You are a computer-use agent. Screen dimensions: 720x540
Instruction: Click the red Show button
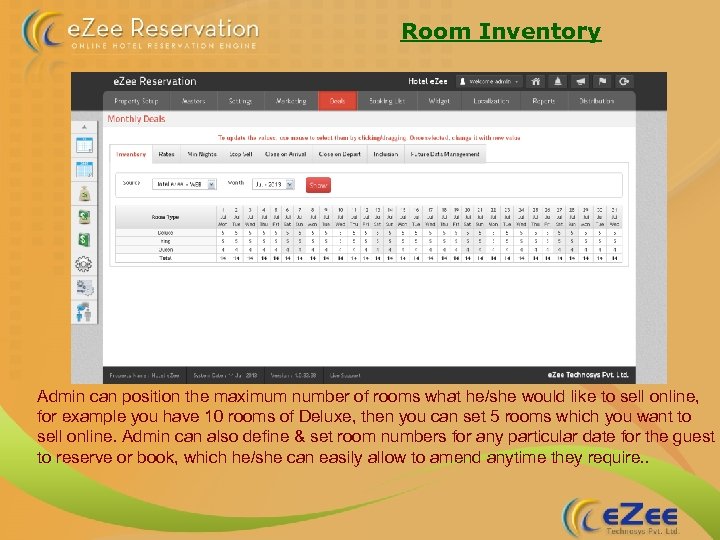coord(318,185)
